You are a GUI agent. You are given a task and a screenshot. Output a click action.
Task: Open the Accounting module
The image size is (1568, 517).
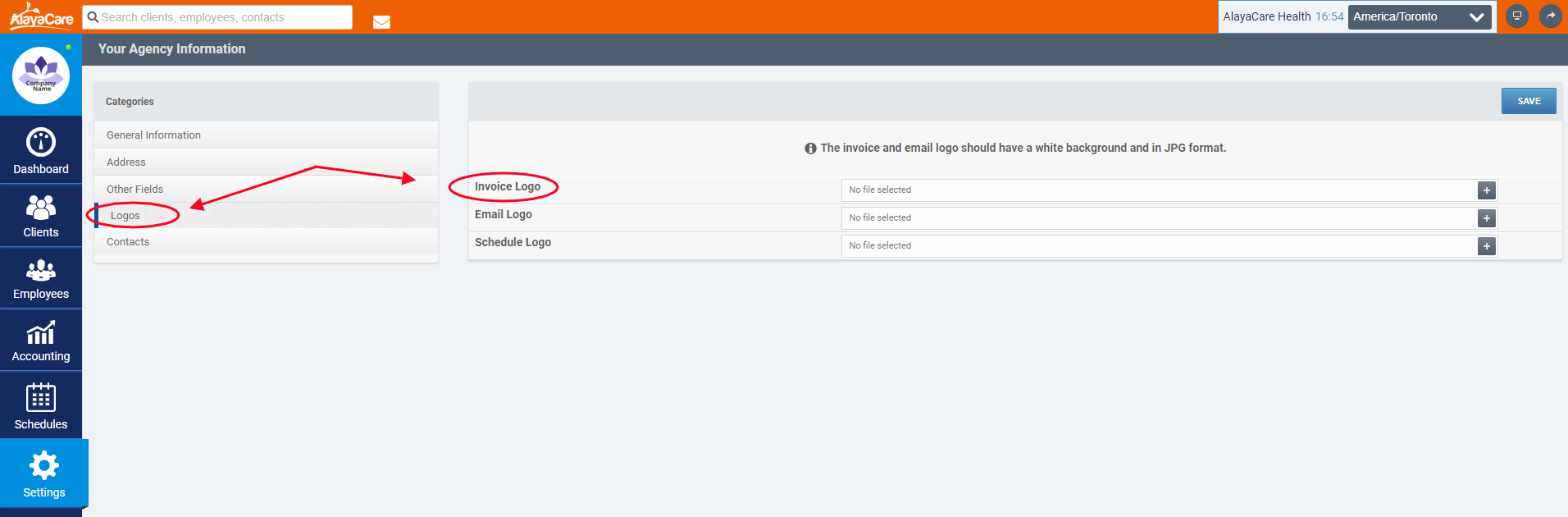(41, 341)
